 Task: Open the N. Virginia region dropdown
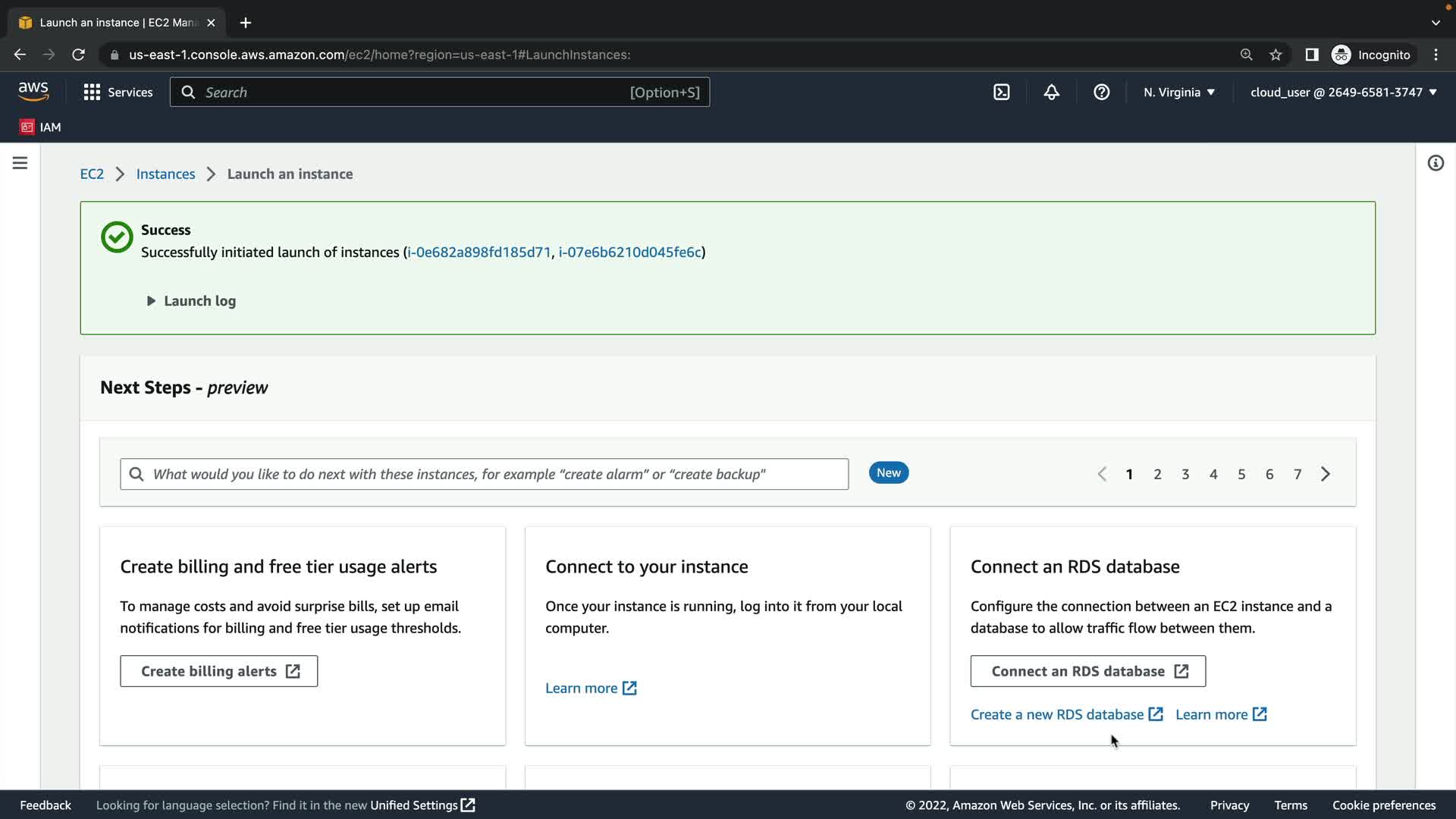point(1178,93)
